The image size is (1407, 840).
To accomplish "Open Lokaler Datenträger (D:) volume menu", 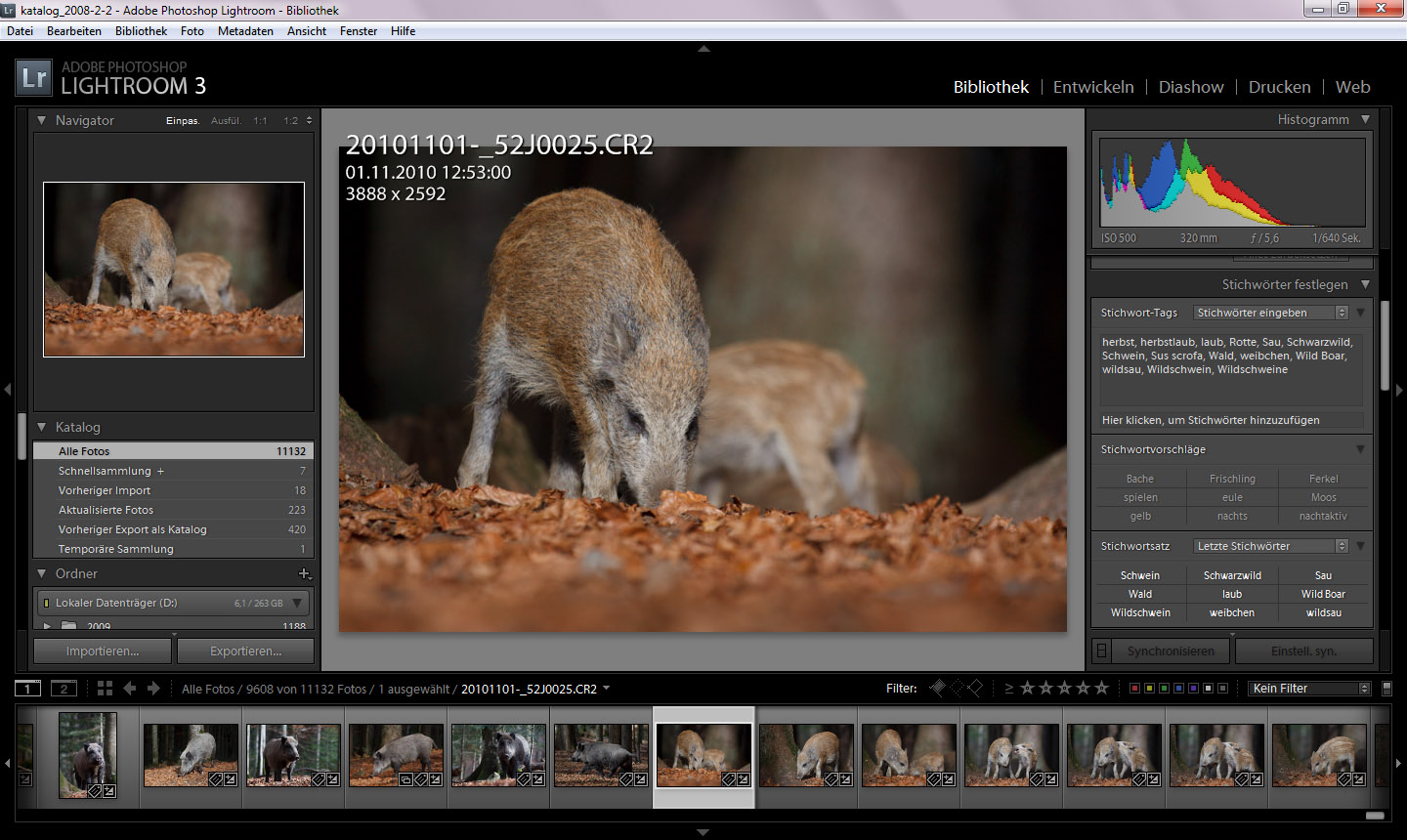I will [297, 603].
